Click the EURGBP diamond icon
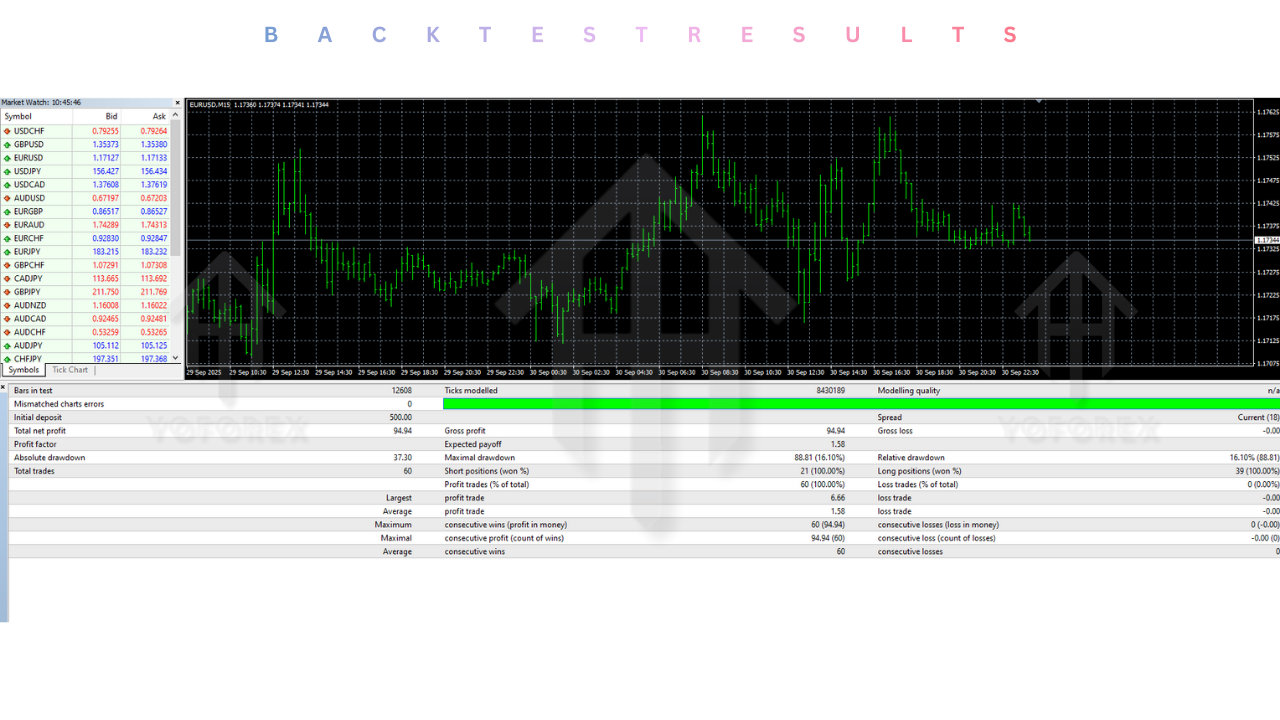This screenshot has width=1280, height=720. [8, 211]
